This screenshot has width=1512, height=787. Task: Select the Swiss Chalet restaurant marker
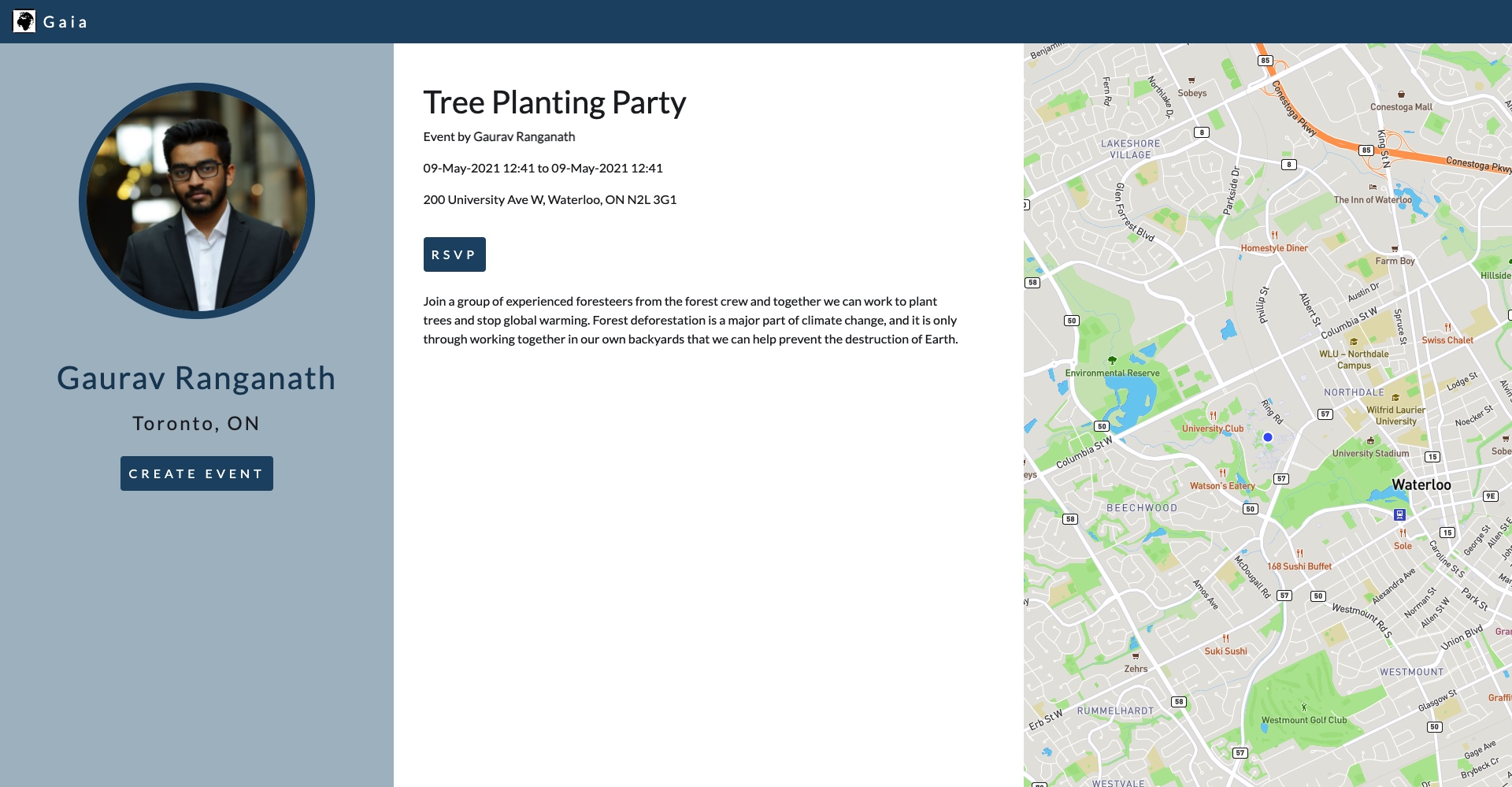tap(1447, 327)
